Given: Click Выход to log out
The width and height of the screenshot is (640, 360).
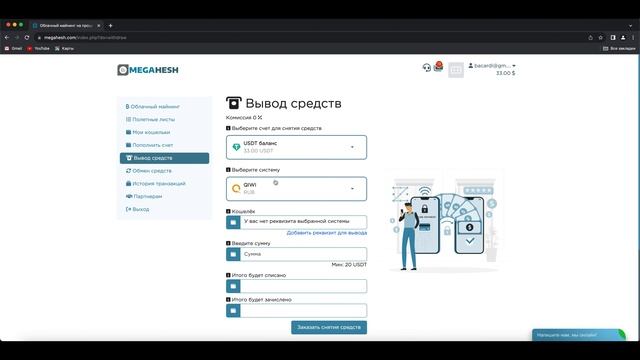Looking at the screenshot, I should [x=138, y=209].
